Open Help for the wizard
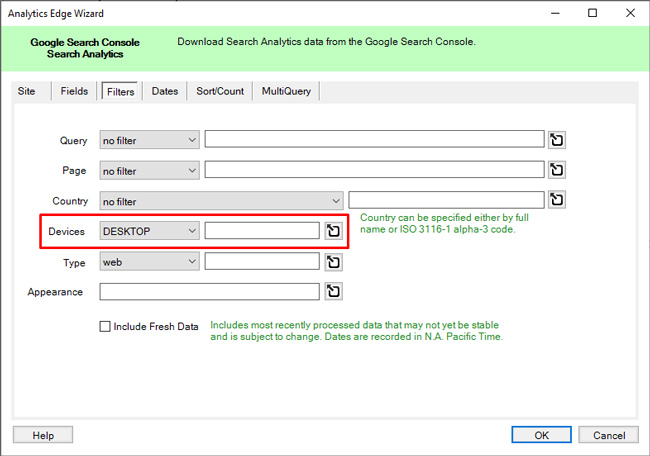This screenshot has width=650, height=456. (43, 435)
